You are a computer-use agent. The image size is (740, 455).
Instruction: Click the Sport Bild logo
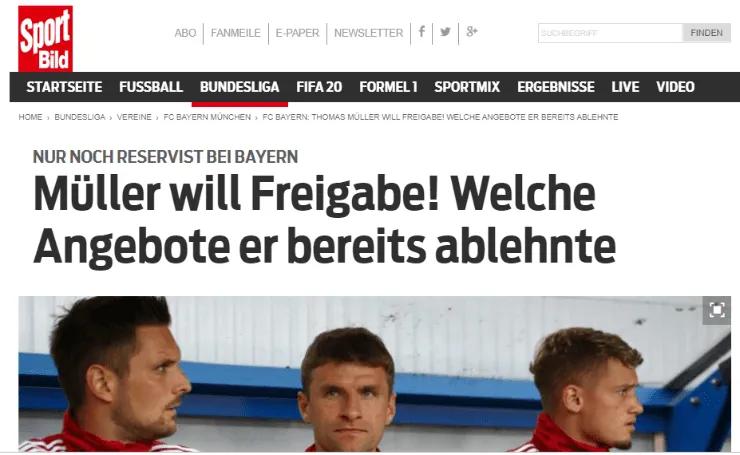pos(45,39)
